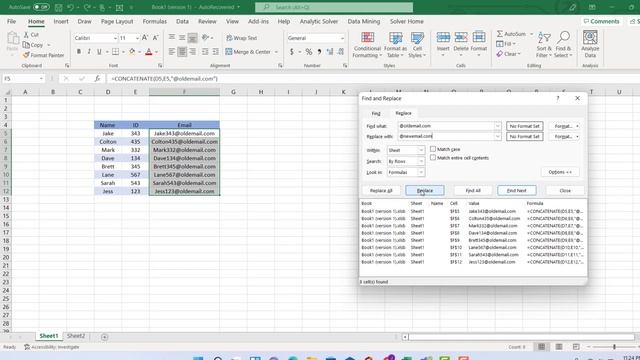
Task: Expand the Find what history dropdown
Action: point(497,126)
